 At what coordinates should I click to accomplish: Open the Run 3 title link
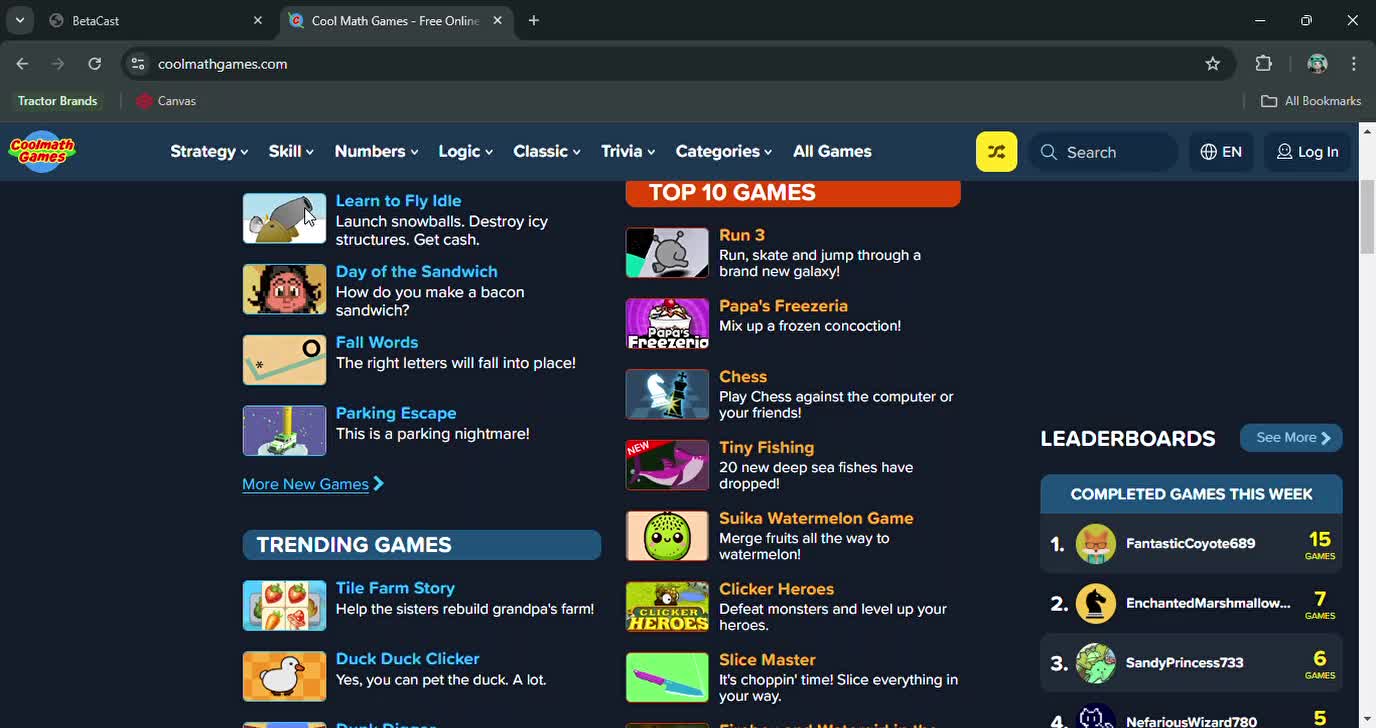point(742,235)
